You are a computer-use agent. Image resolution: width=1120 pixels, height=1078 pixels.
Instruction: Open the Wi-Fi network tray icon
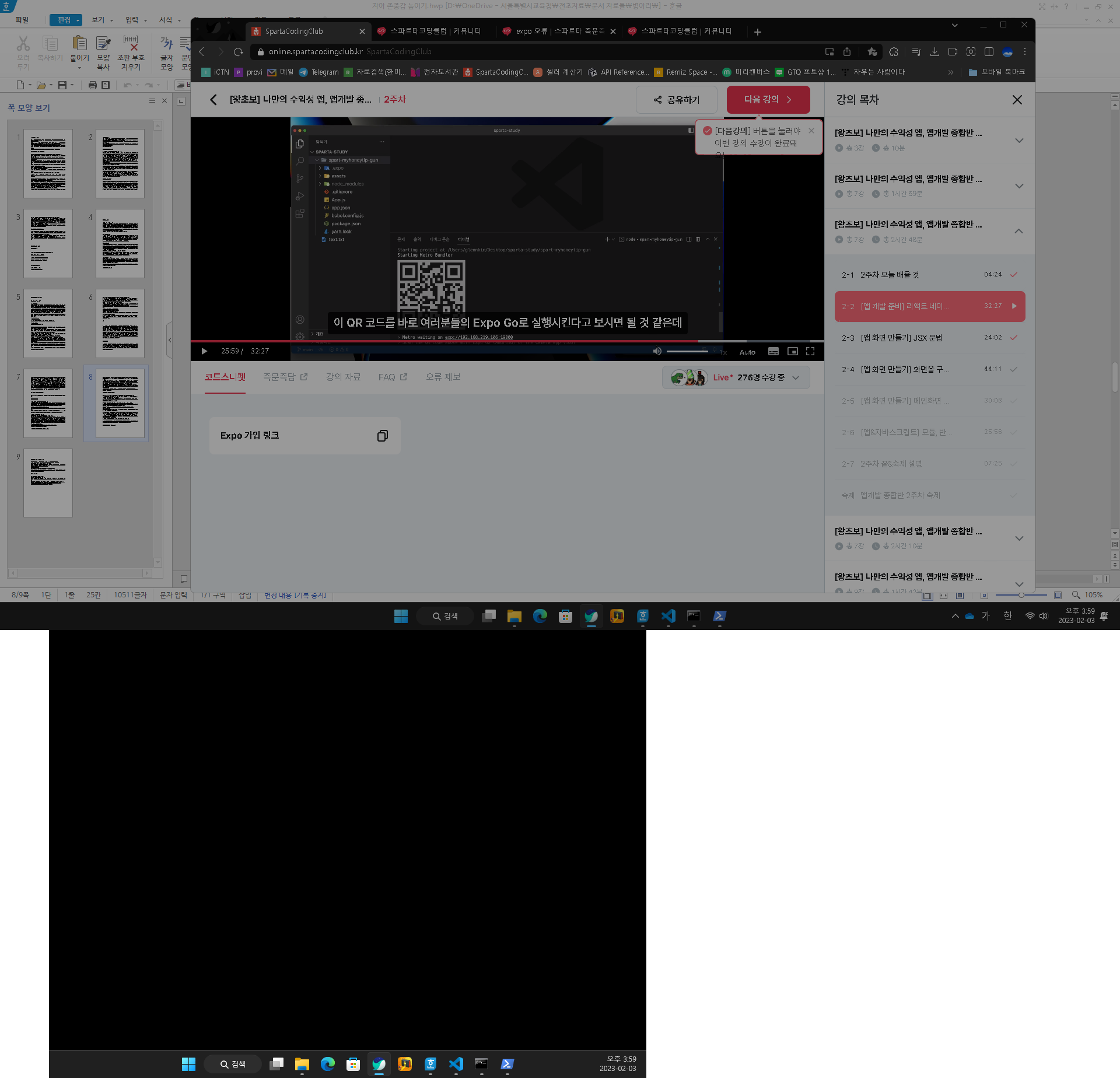pyautogui.click(x=1030, y=616)
